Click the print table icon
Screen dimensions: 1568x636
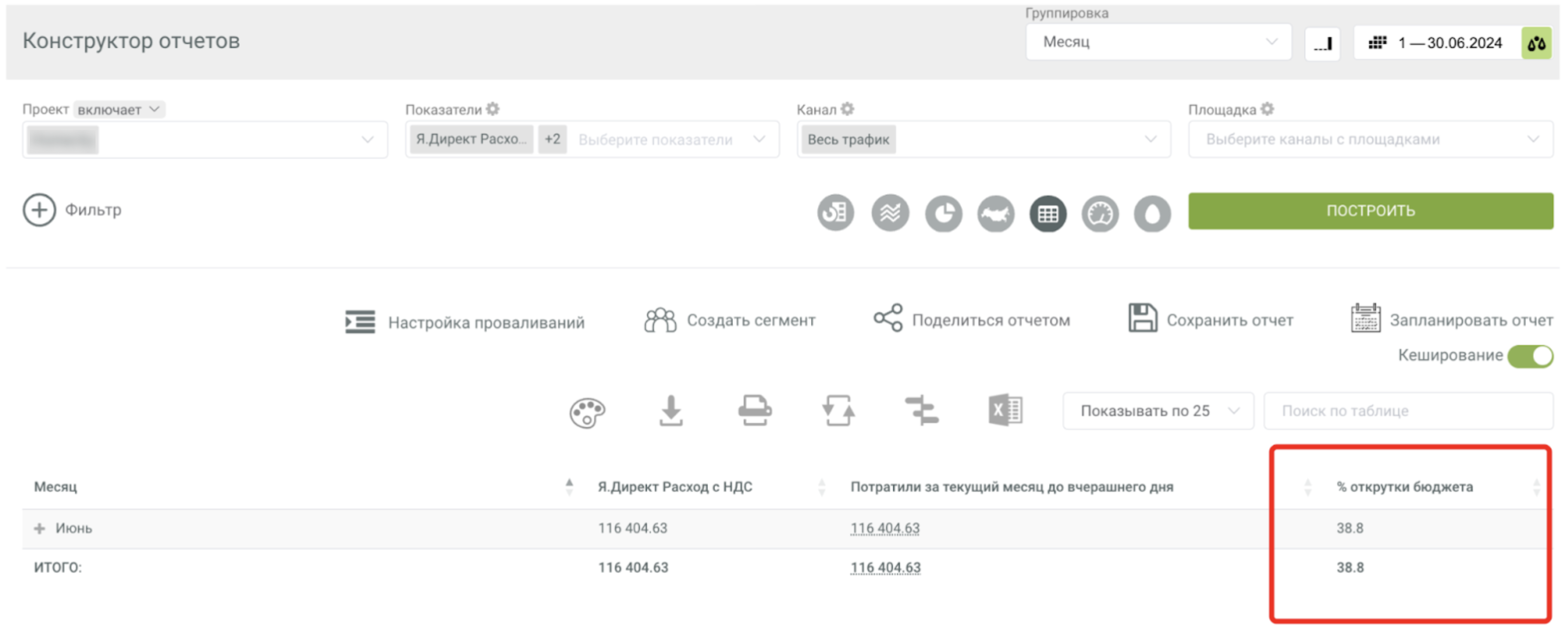click(x=755, y=410)
